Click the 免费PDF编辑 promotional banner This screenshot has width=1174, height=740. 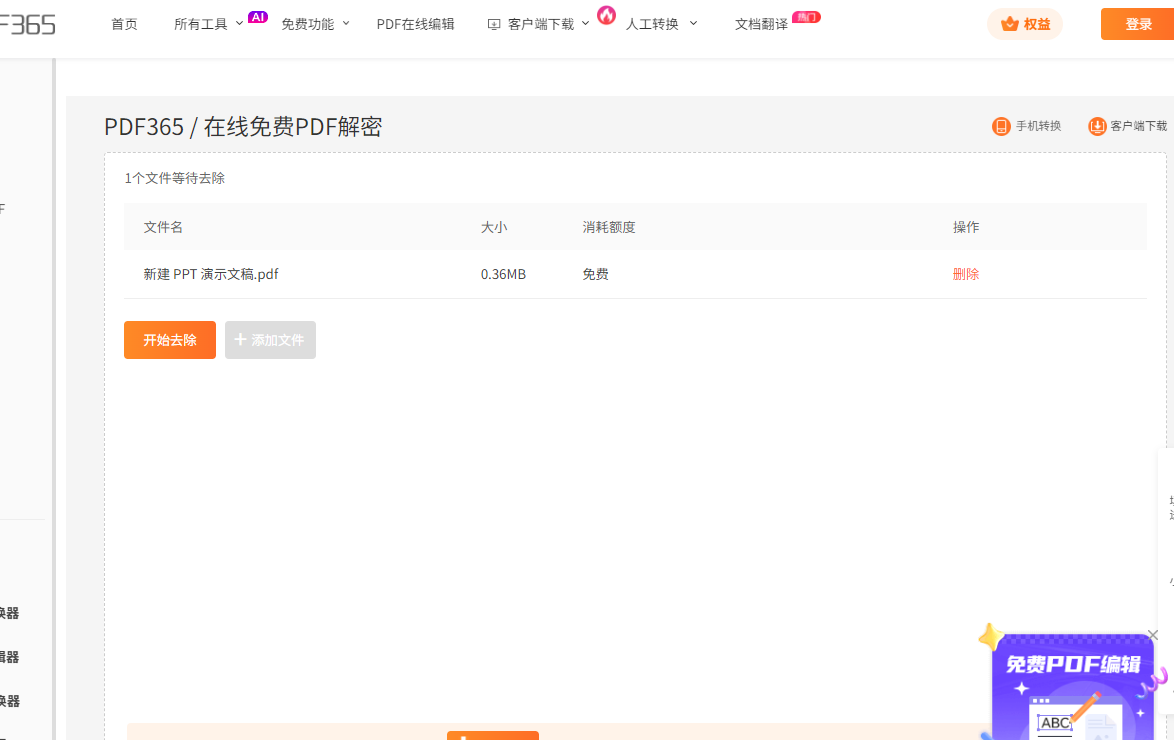click(1072, 690)
